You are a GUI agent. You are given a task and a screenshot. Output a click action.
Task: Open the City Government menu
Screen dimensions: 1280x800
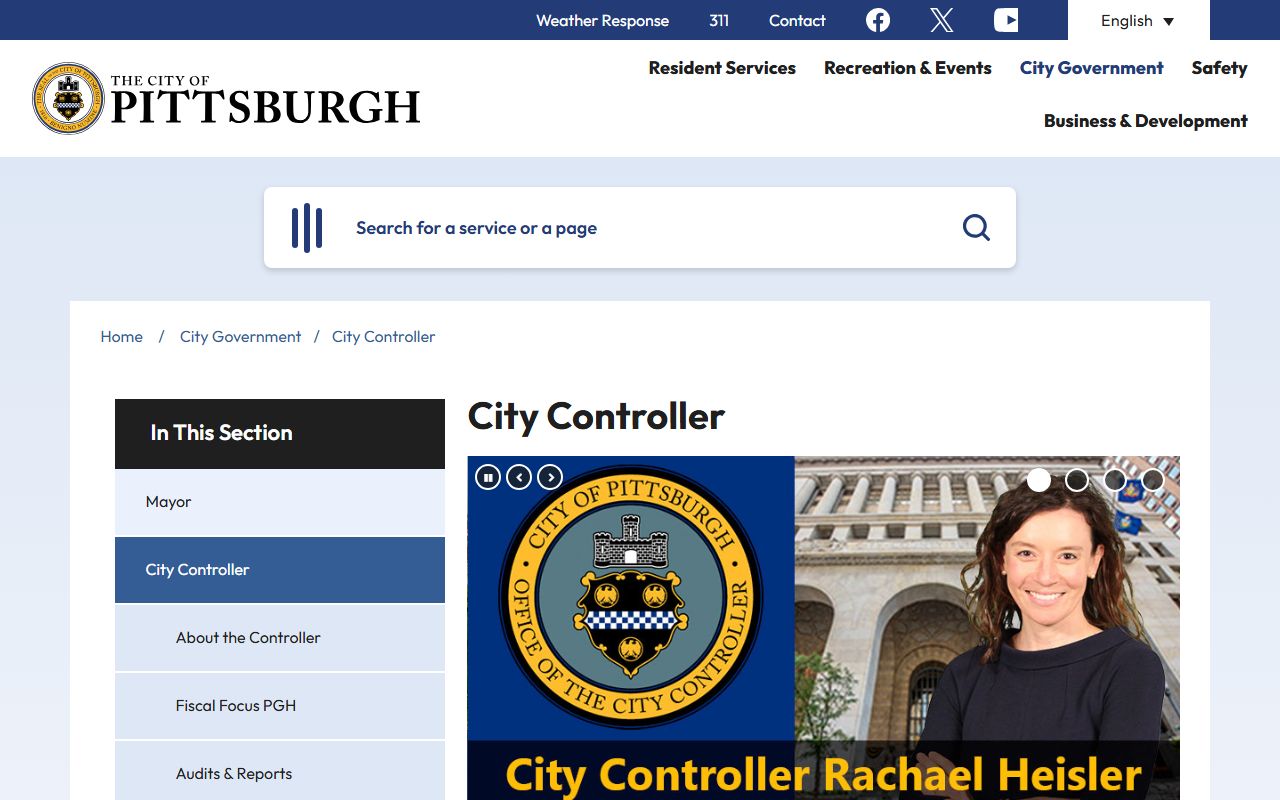point(1091,68)
